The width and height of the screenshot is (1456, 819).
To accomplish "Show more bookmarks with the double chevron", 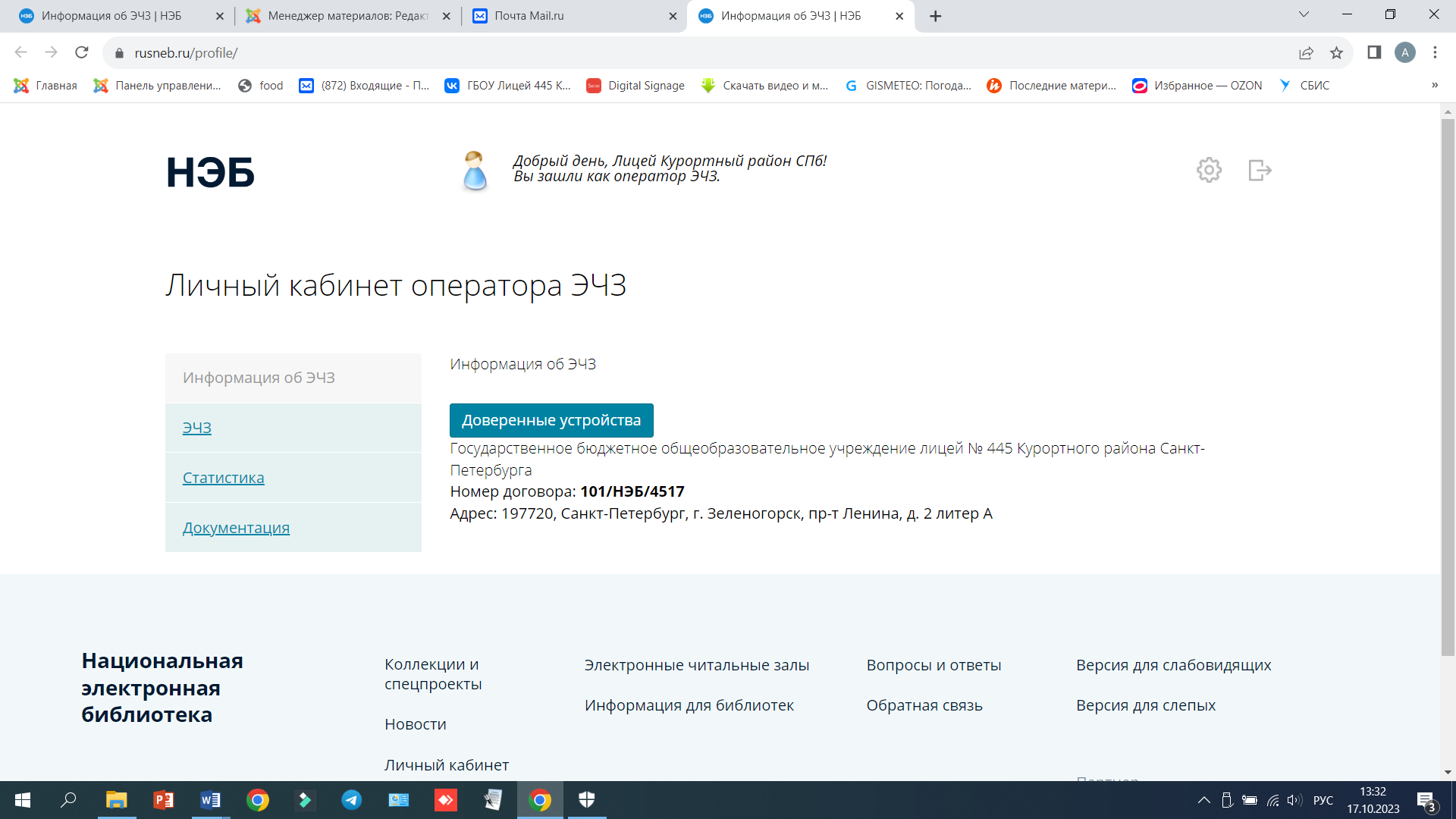I will [1435, 85].
